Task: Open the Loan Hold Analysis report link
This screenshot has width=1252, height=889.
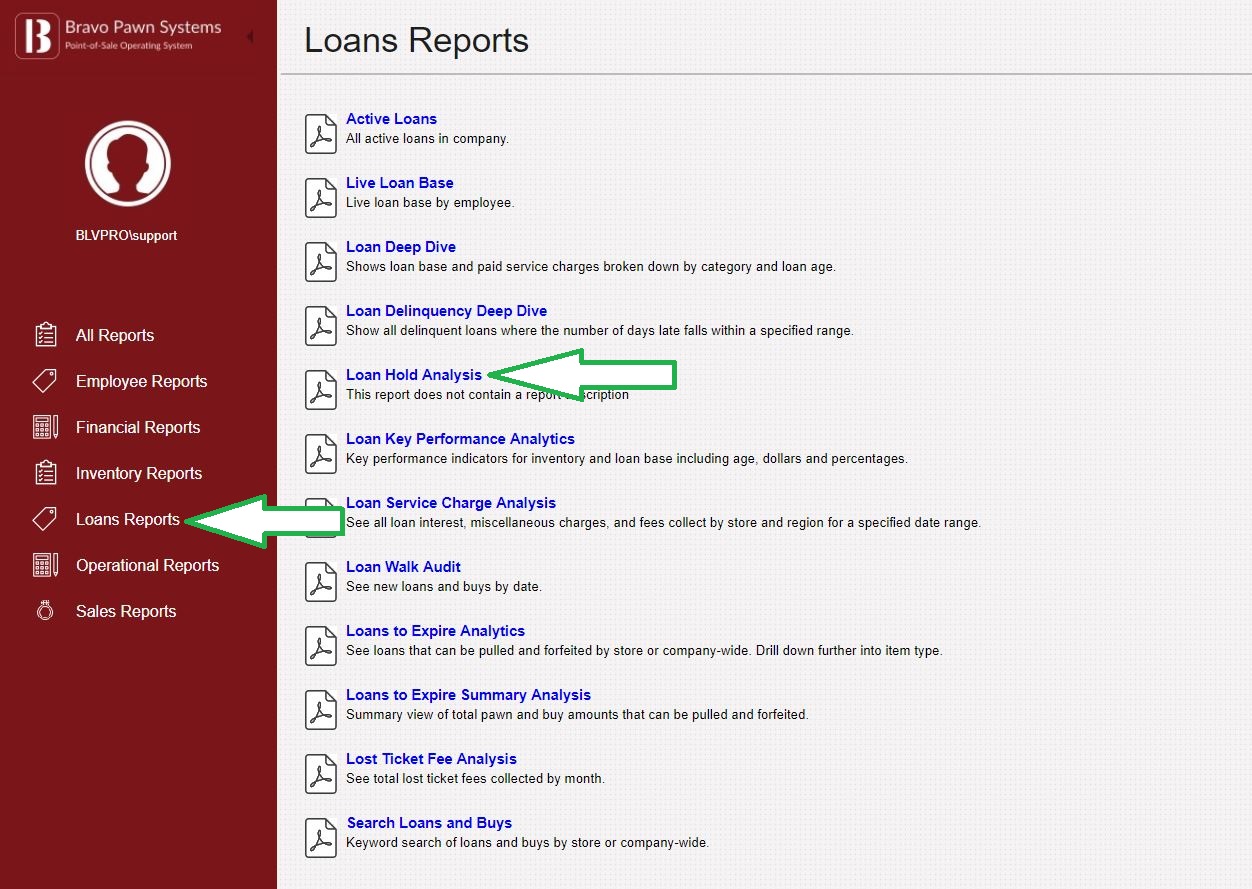Action: [x=413, y=375]
